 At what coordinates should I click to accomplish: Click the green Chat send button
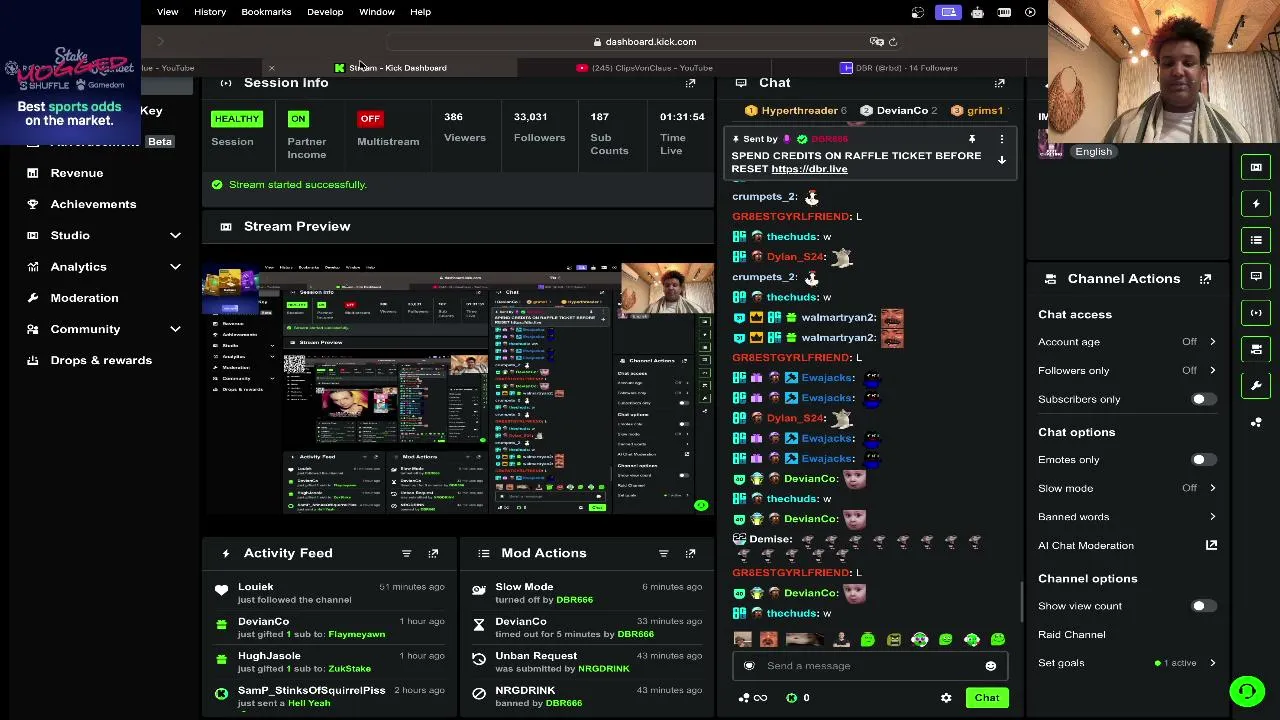pyautogui.click(x=987, y=698)
